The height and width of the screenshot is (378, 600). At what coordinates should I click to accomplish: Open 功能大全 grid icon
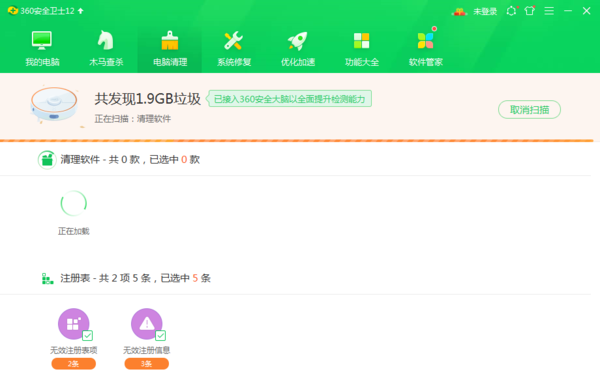click(362, 41)
